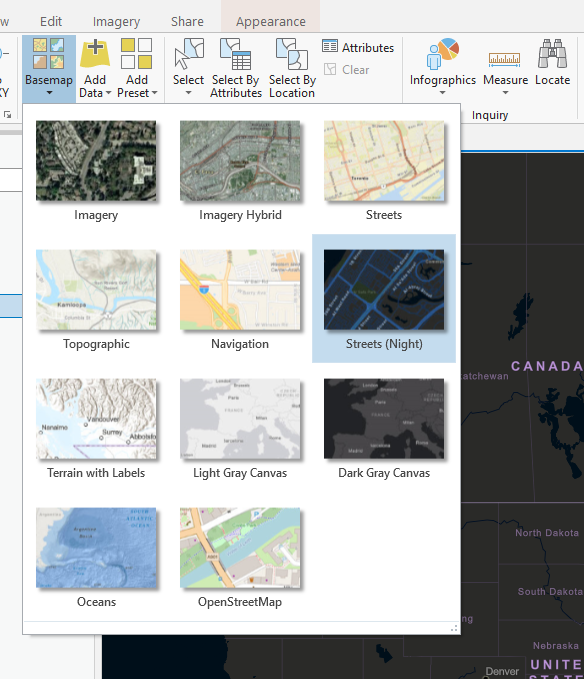Expand the Add Preset dropdown arrow
The image size is (584, 679).
[x=155, y=93]
